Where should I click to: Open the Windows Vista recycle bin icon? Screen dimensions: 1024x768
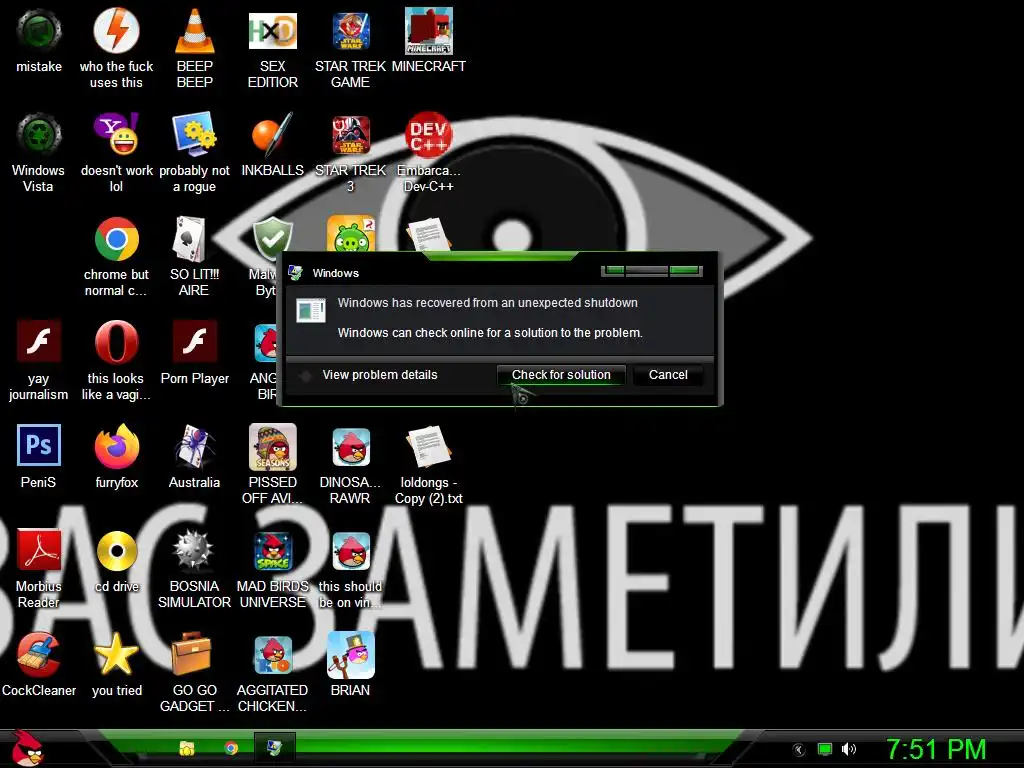[x=39, y=134]
